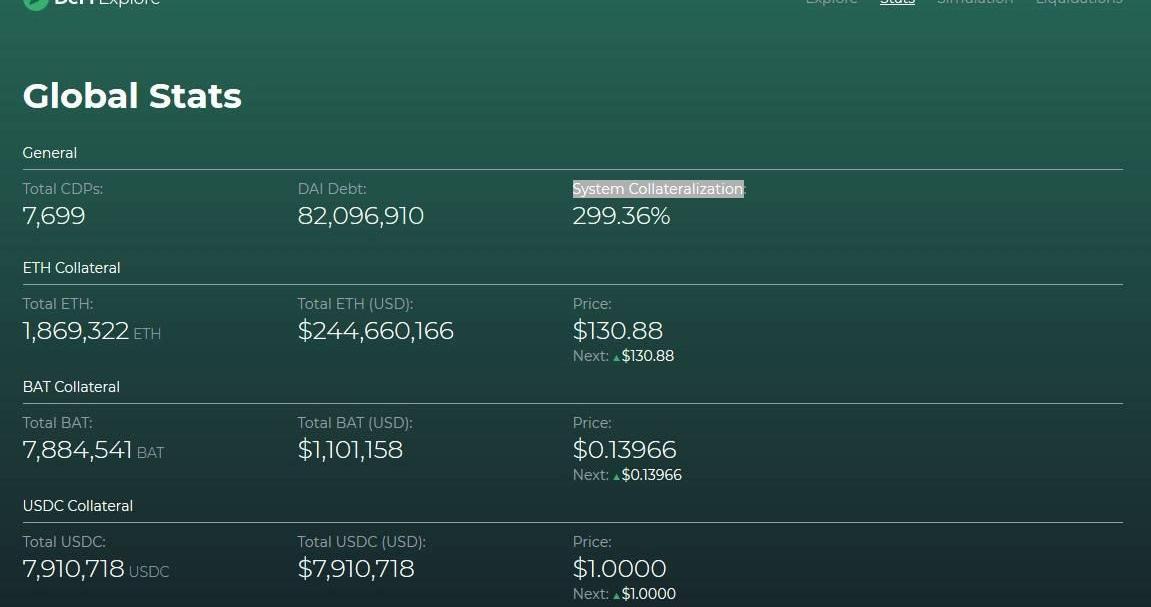
Task: Click the ETH price $130.88
Action: pos(617,331)
